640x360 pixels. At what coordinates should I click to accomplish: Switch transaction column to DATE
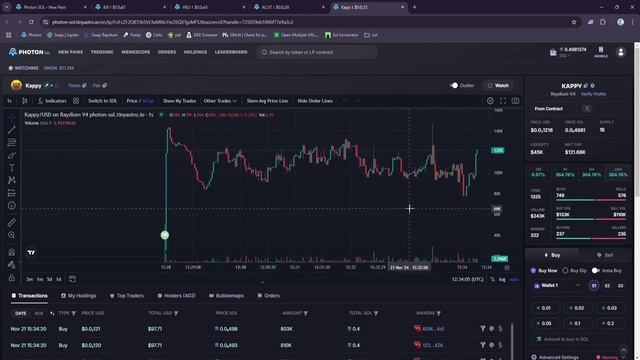pos(20,313)
